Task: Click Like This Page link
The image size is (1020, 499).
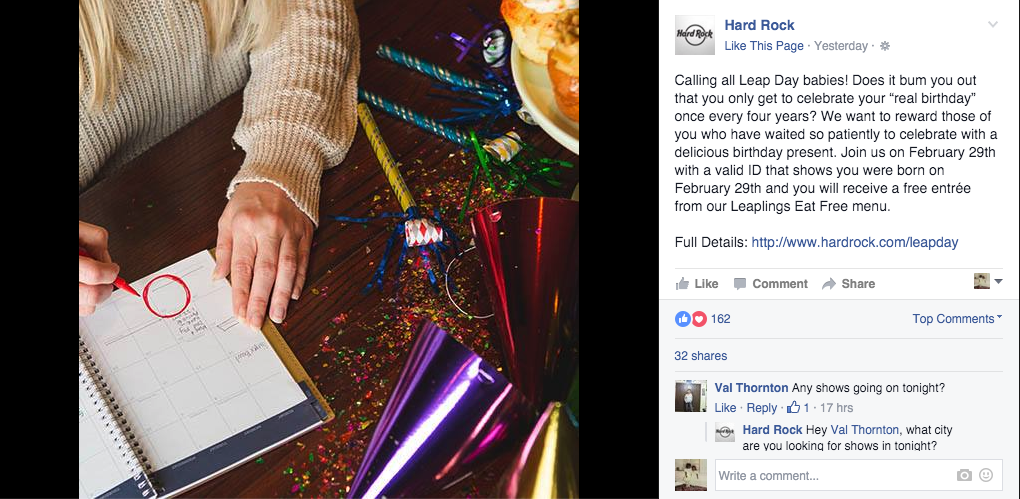Action: click(x=764, y=46)
